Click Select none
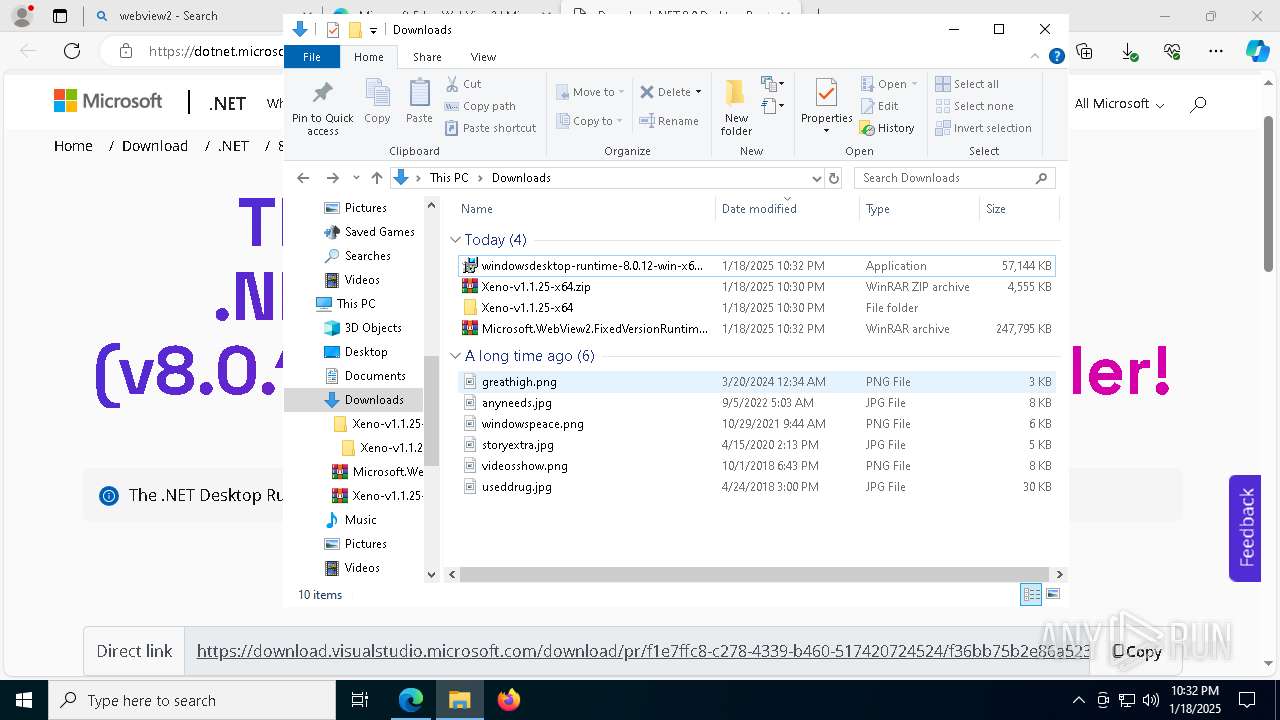Screen dimensions: 1280x720 [x=974, y=106]
